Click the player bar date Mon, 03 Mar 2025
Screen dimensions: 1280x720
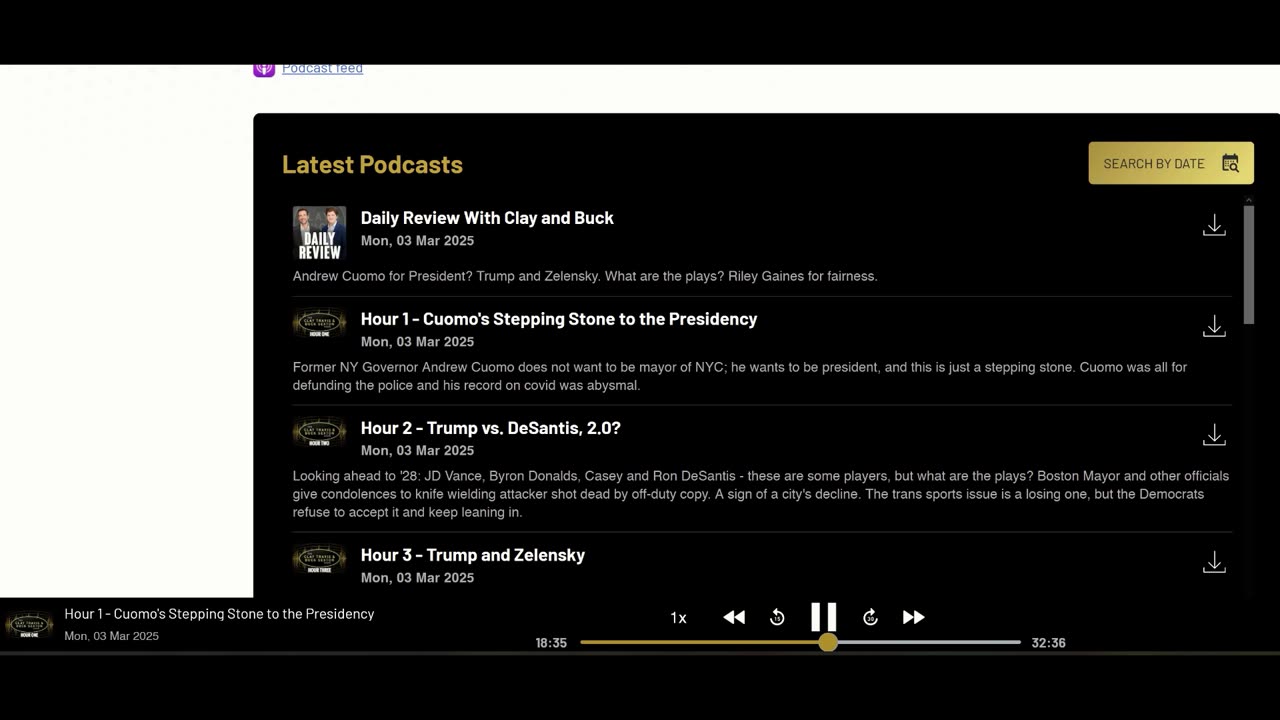pos(111,636)
